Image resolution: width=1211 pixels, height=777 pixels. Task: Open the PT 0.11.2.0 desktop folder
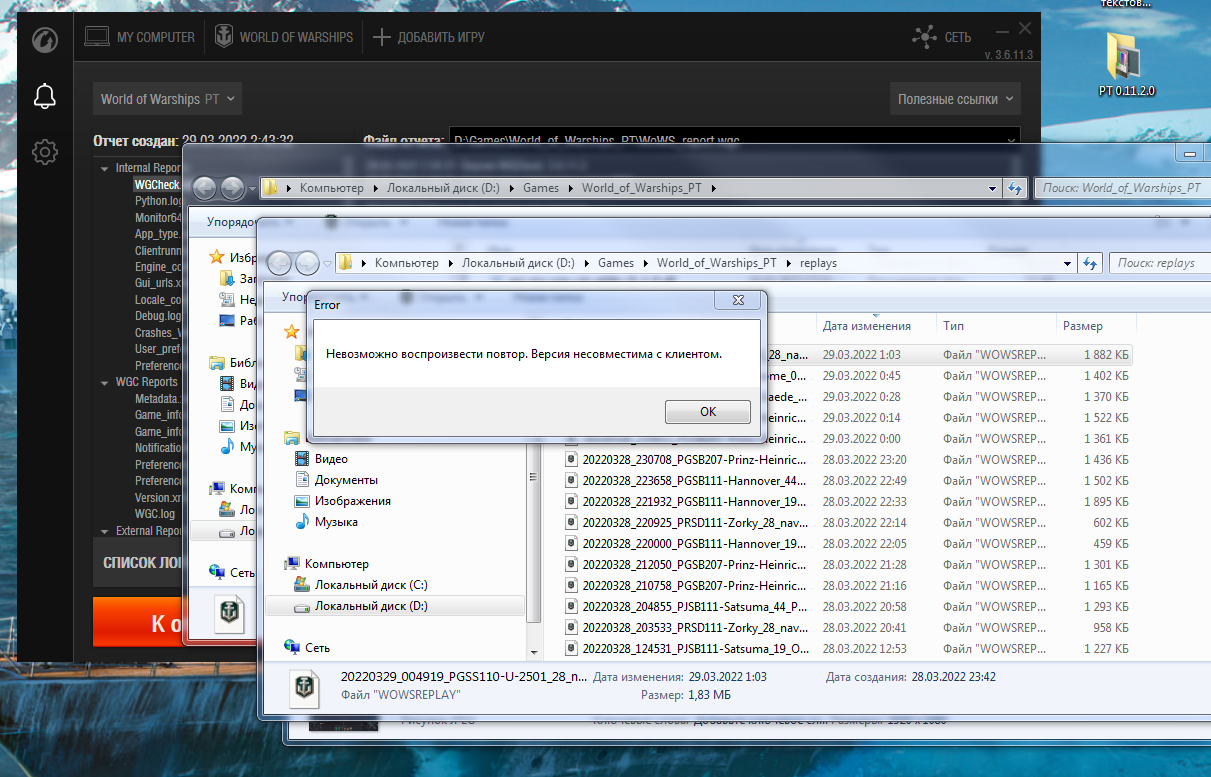click(x=1126, y=64)
